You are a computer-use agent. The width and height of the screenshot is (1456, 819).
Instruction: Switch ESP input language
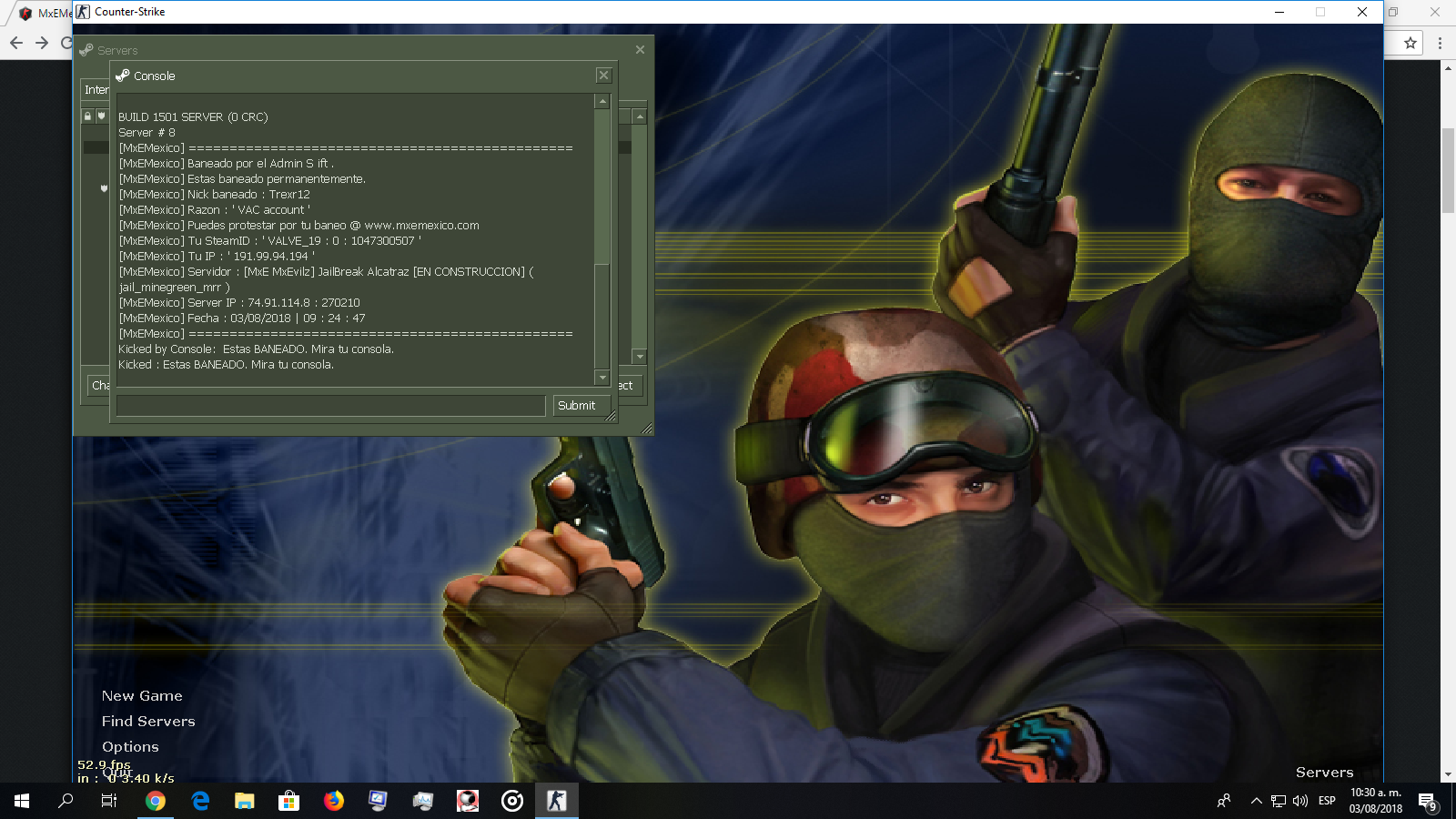[x=1327, y=801]
